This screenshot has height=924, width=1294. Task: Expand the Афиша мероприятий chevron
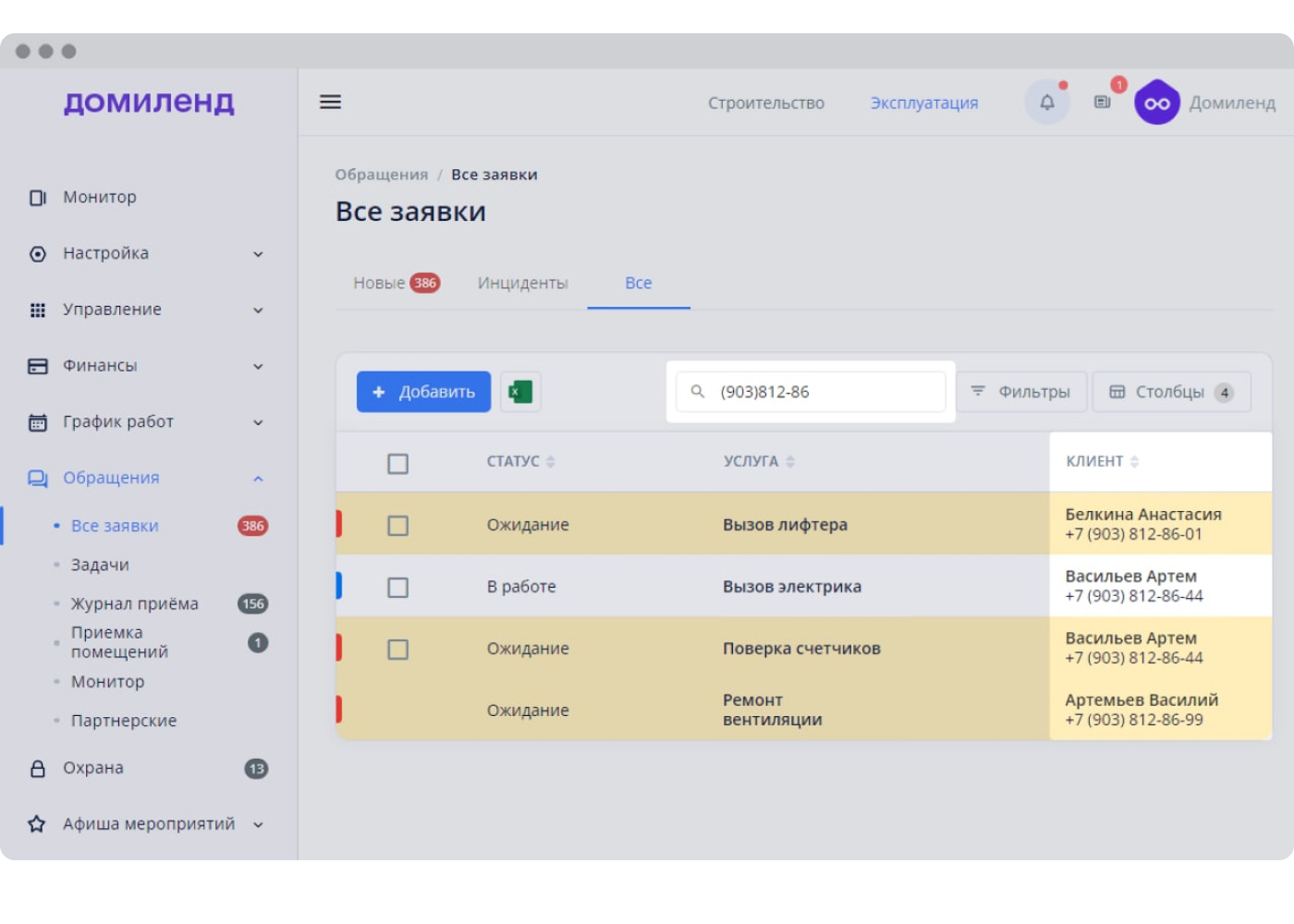(258, 824)
